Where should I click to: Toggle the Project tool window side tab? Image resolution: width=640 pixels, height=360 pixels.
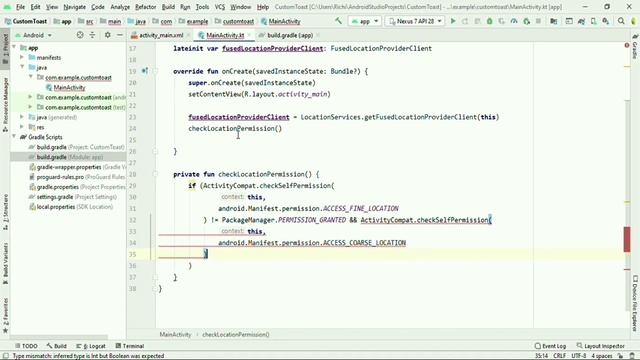[x=5, y=48]
